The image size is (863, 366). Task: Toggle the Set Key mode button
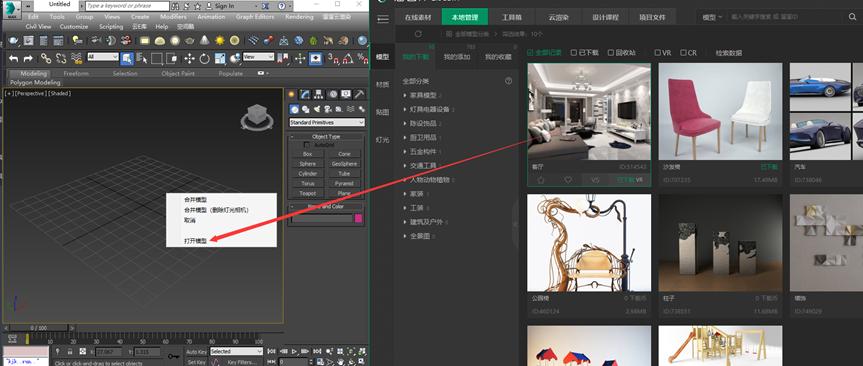[x=196, y=362]
